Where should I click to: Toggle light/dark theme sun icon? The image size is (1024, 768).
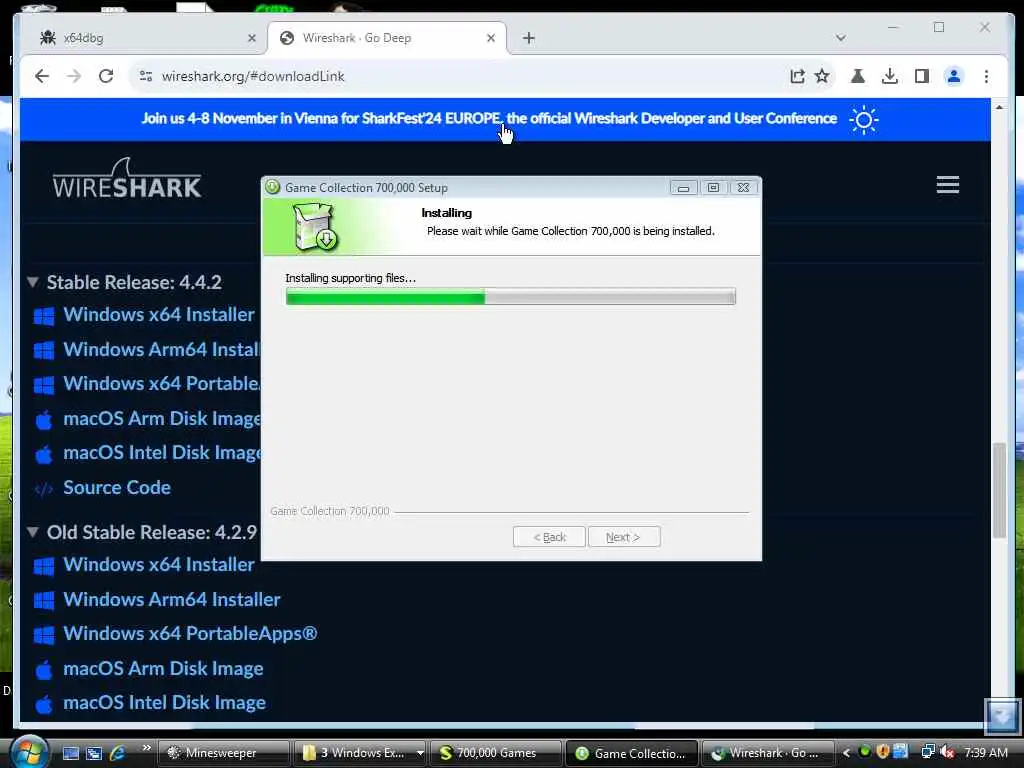(x=863, y=120)
